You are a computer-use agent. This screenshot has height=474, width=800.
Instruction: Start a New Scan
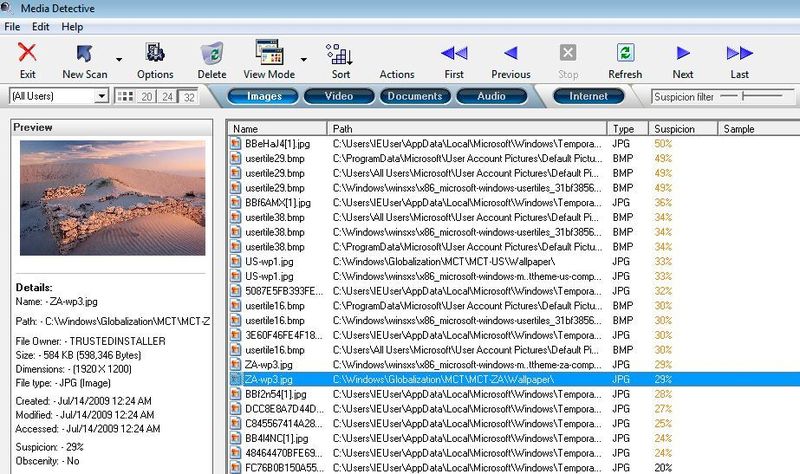click(86, 59)
